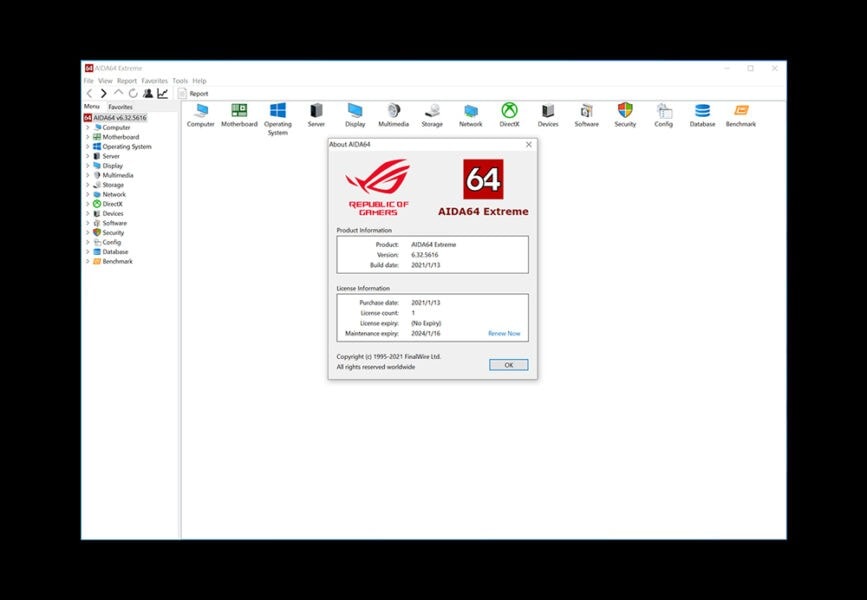
Task: Close the About AIDA64 dialog
Action: click(x=529, y=144)
